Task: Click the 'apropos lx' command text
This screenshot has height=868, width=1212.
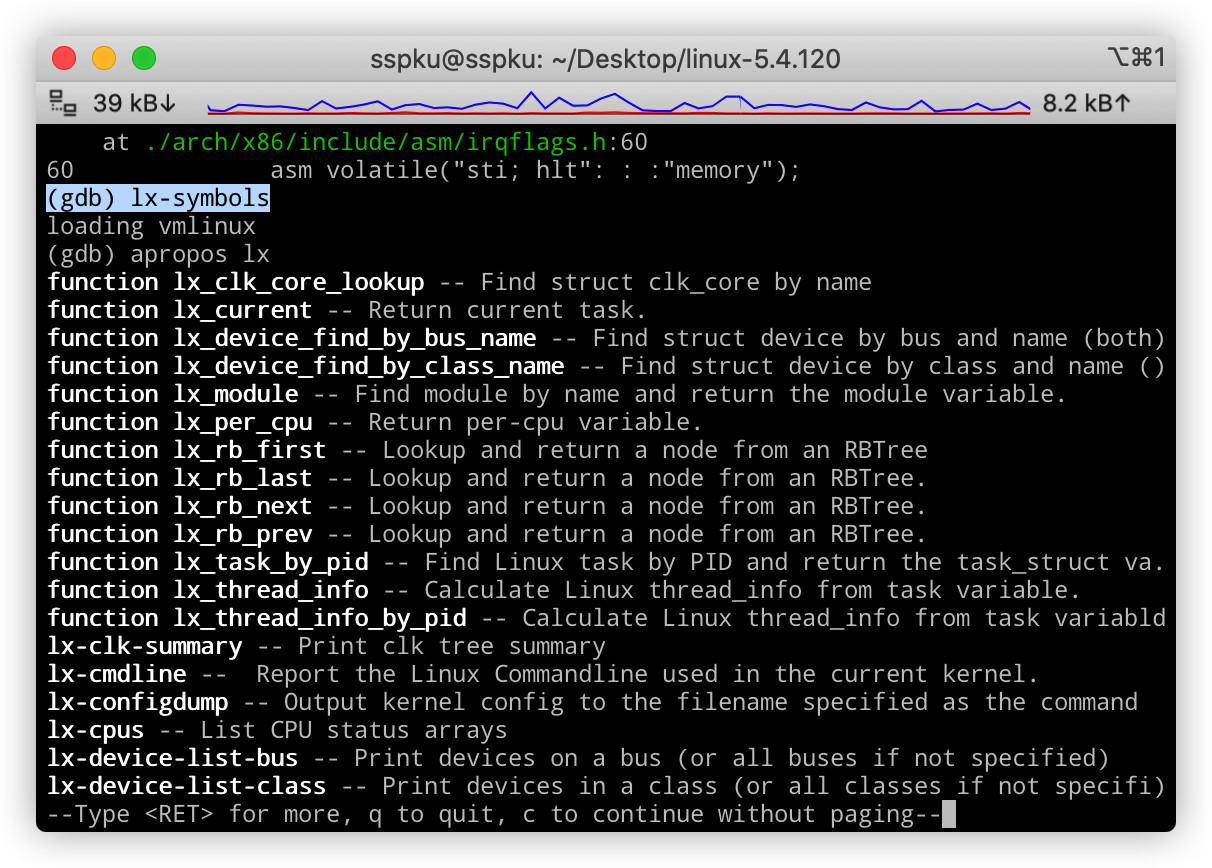Action: tap(200, 255)
